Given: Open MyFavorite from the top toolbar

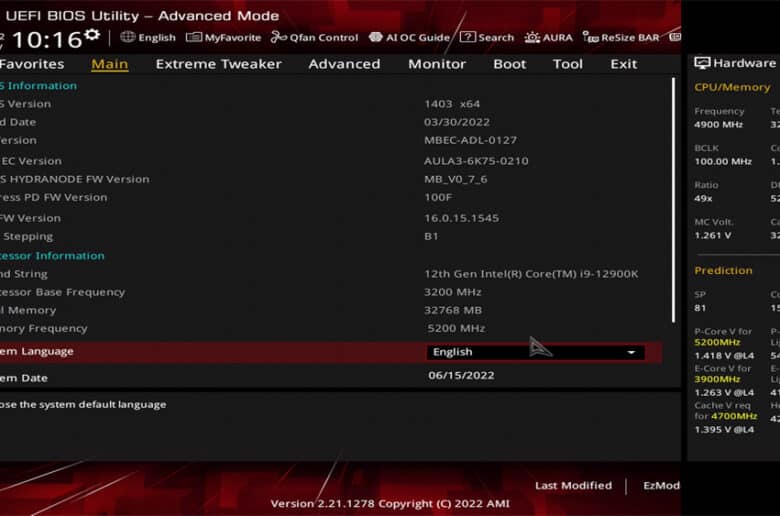Looking at the screenshot, I should point(223,37).
